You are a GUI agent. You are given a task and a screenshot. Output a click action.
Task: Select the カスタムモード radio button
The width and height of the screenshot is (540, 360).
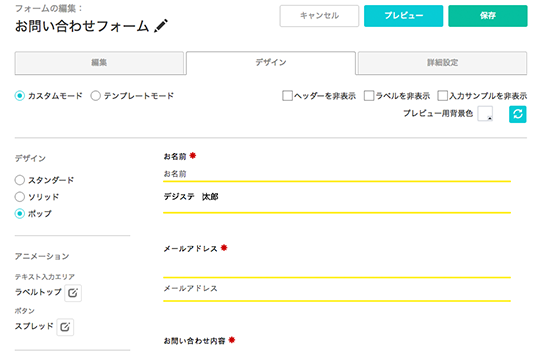tap(20, 95)
